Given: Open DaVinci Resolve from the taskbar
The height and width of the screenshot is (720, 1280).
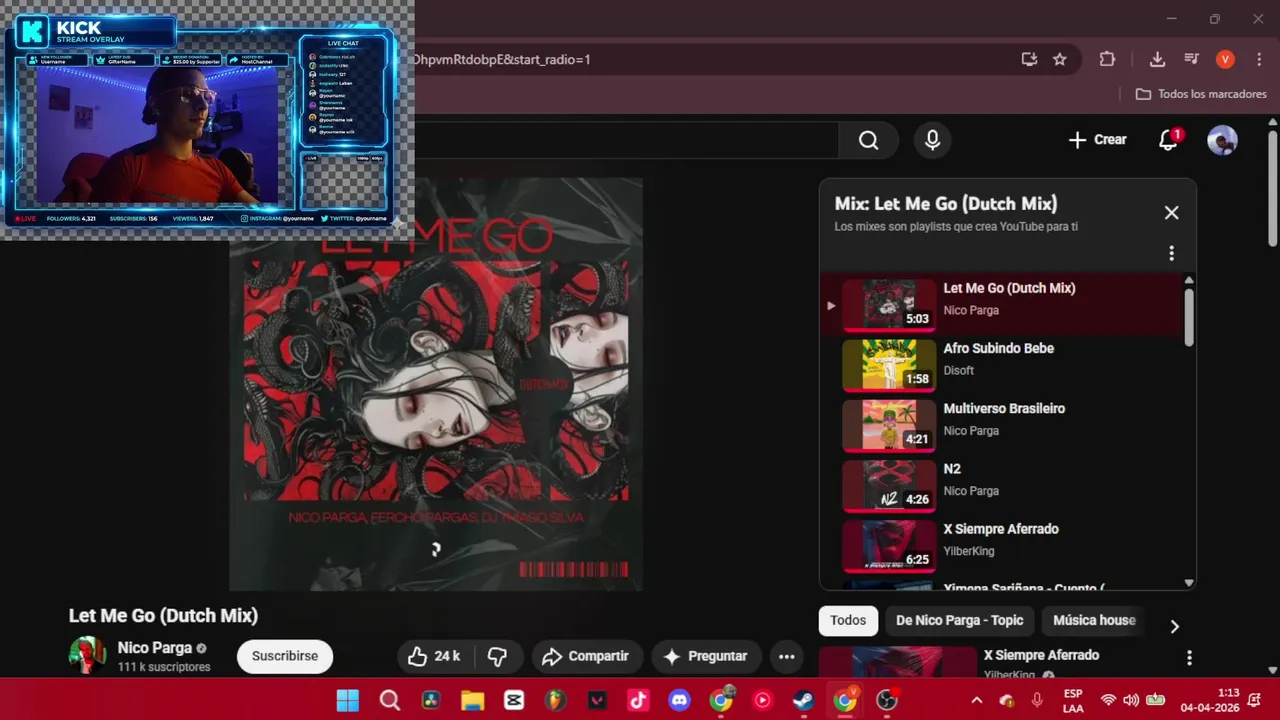Looking at the screenshot, I should coord(431,700).
